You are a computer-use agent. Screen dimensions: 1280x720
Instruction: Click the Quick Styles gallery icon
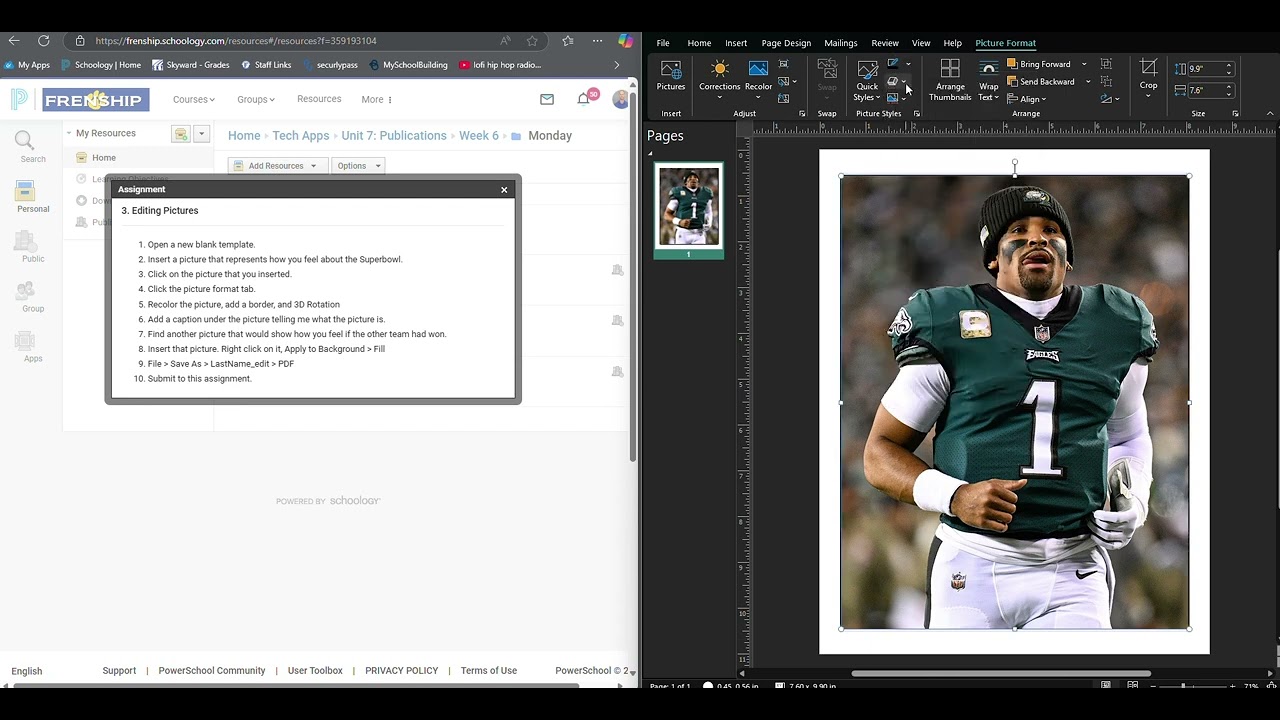click(867, 70)
